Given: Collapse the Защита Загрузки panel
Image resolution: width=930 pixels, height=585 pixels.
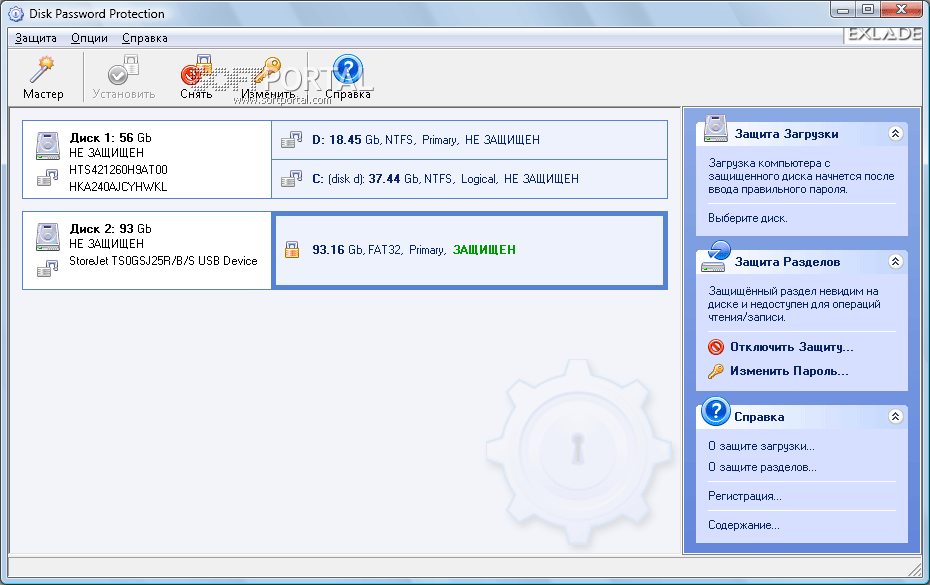Looking at the screenshot, I should 896,133.
